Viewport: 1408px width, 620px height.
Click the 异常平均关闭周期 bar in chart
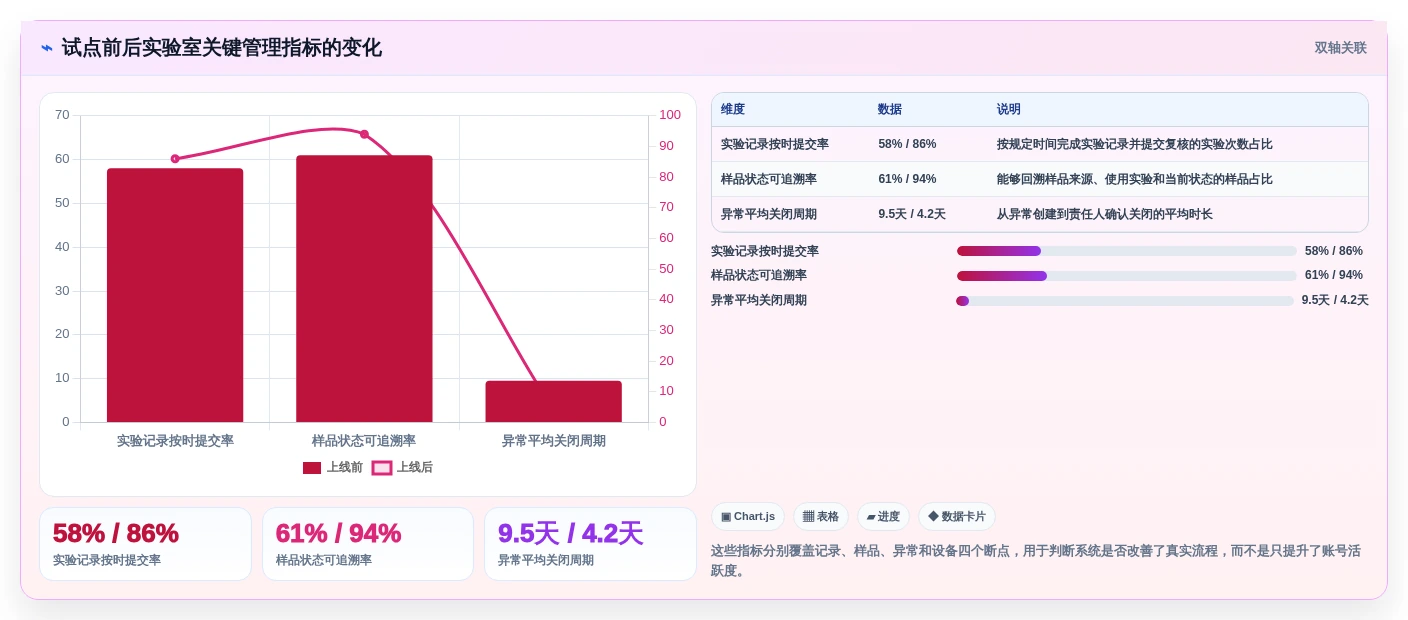click(x=554, y=401)
